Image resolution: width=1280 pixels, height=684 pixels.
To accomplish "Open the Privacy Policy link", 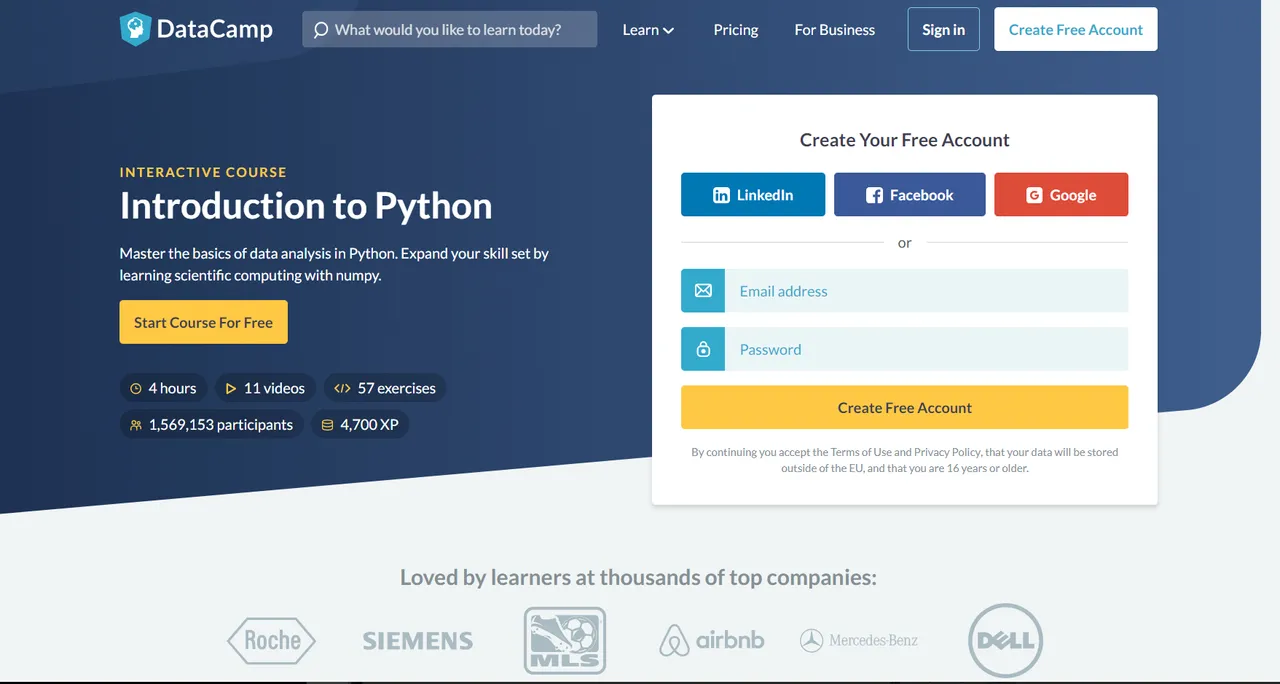I will point(947,452).
